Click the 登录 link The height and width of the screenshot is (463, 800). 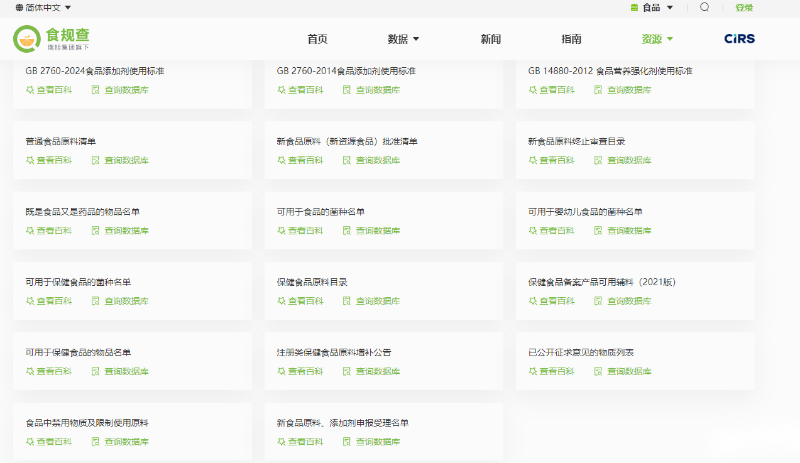744,8
